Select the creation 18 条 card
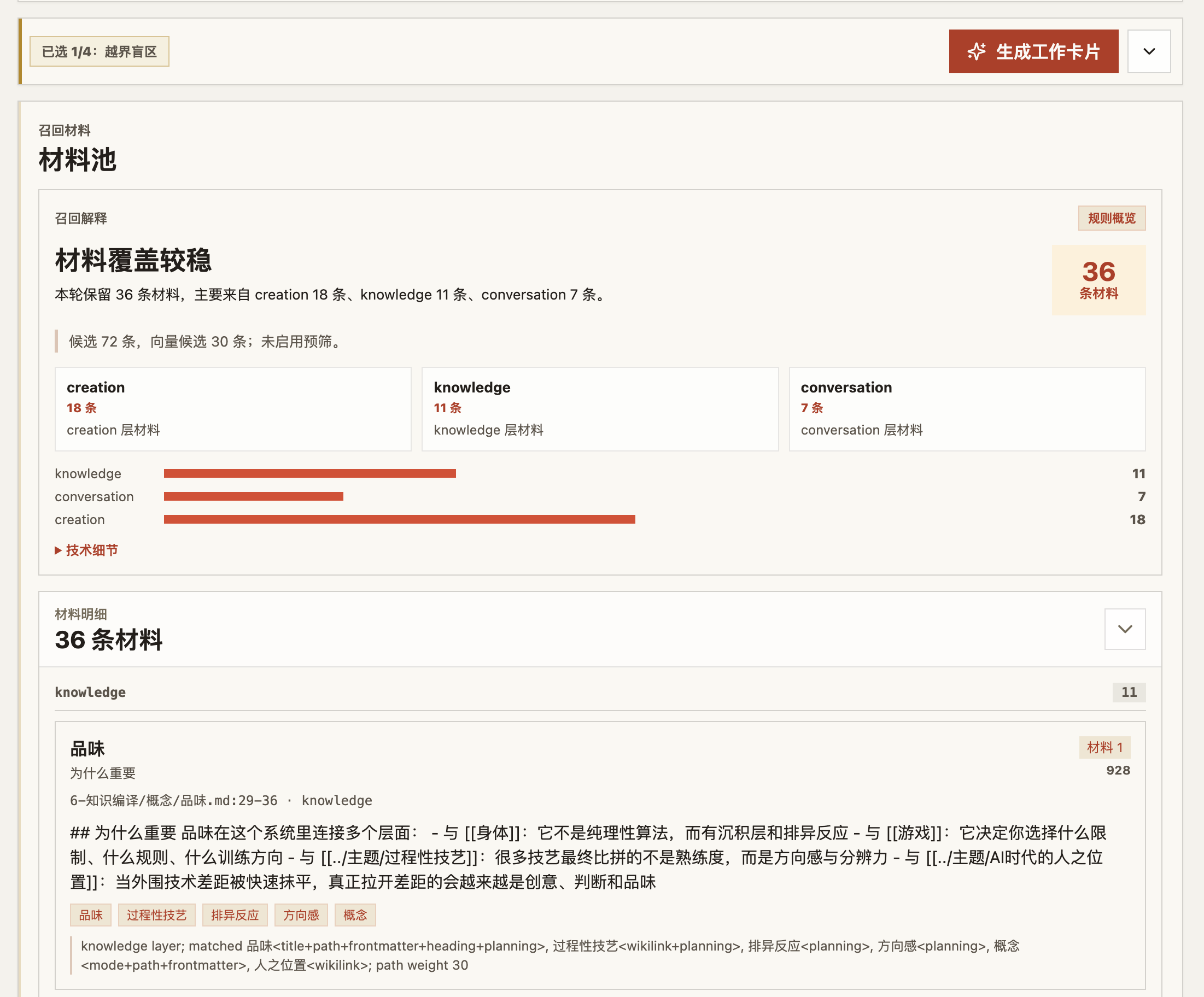The image size is (1204, 997). 233,409
